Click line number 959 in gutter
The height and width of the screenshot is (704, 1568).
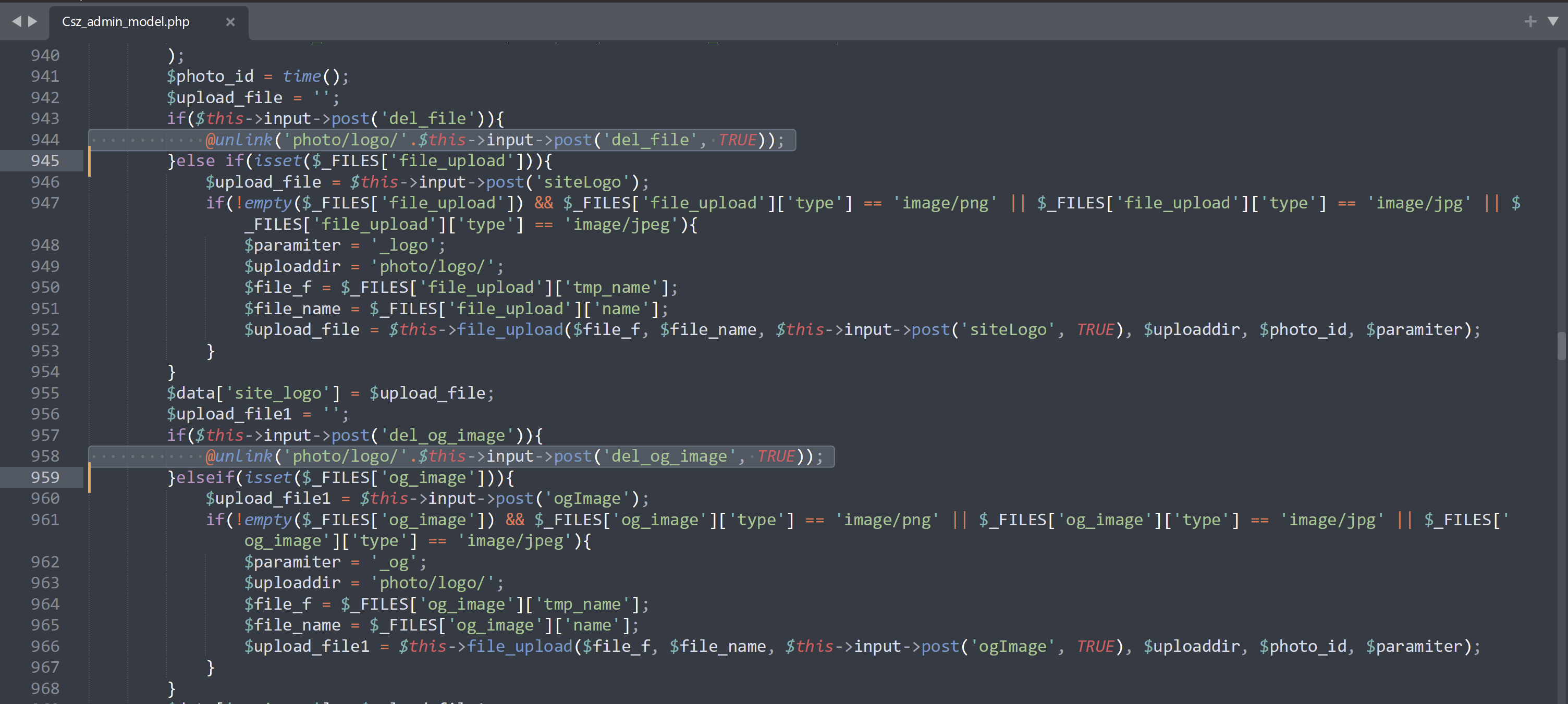(x=45, y=478)
